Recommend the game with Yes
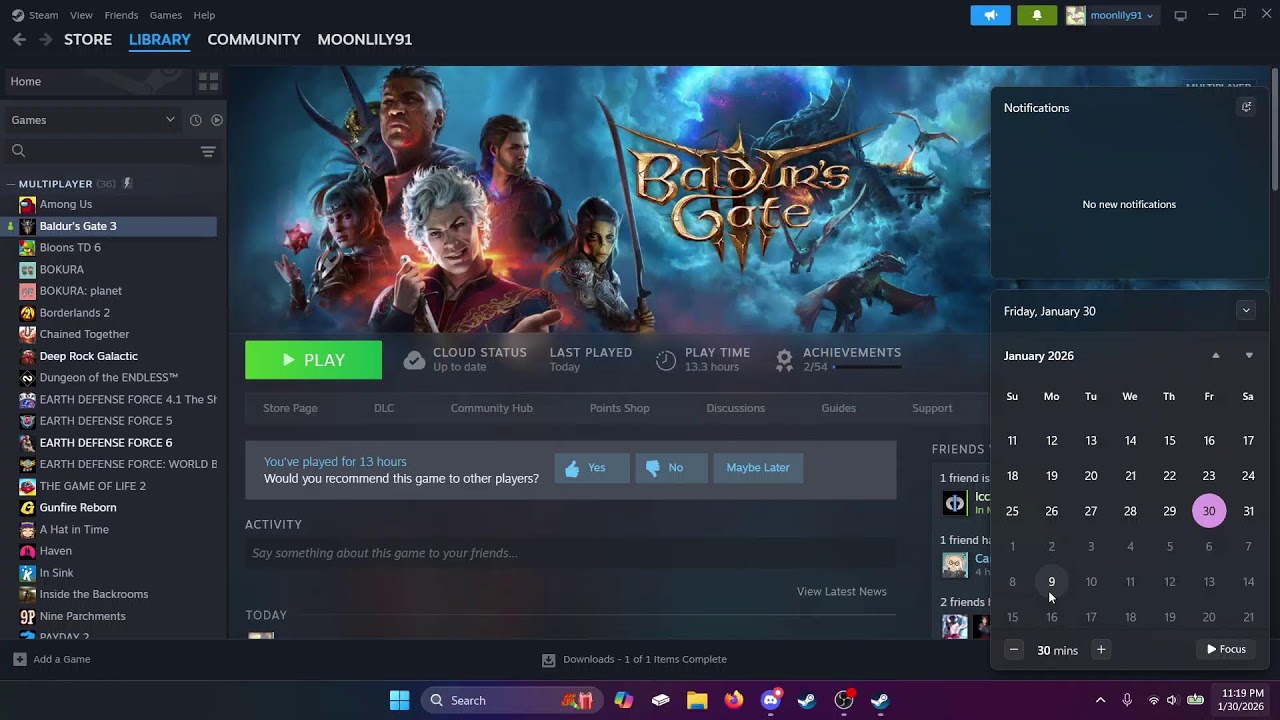 592,468
